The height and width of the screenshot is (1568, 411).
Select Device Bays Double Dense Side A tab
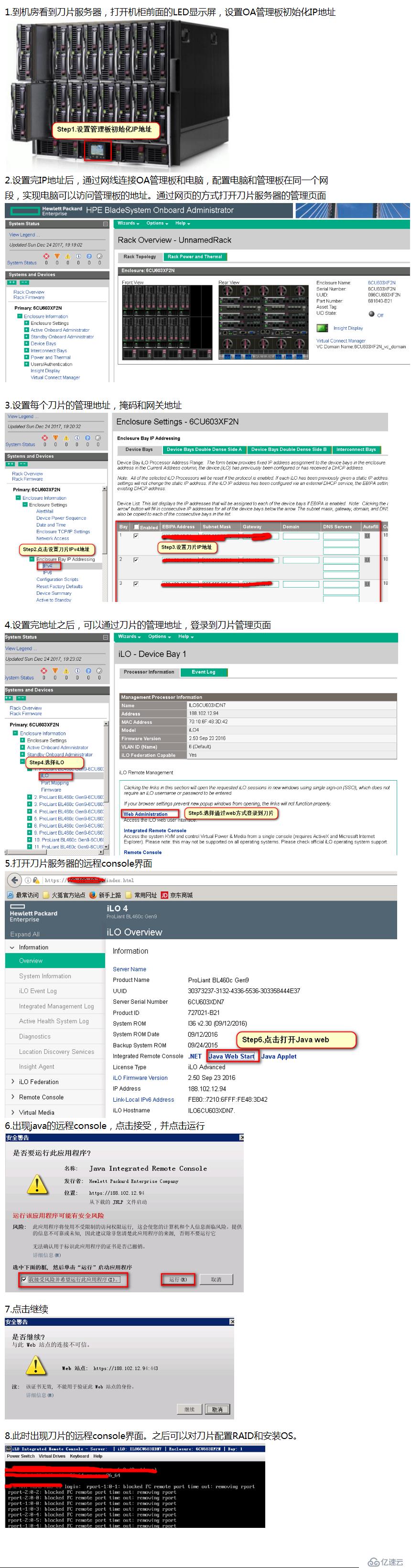click(x=204, y=450)
